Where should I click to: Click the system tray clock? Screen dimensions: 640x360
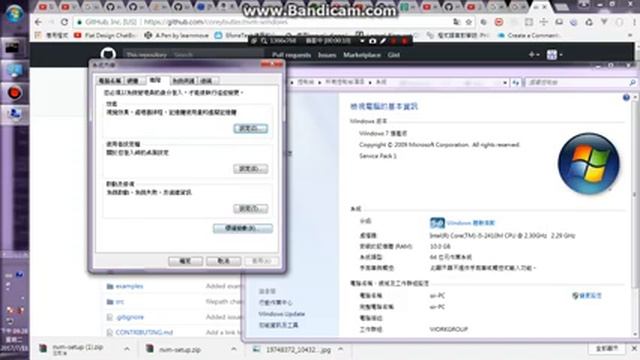pos(14,340)
